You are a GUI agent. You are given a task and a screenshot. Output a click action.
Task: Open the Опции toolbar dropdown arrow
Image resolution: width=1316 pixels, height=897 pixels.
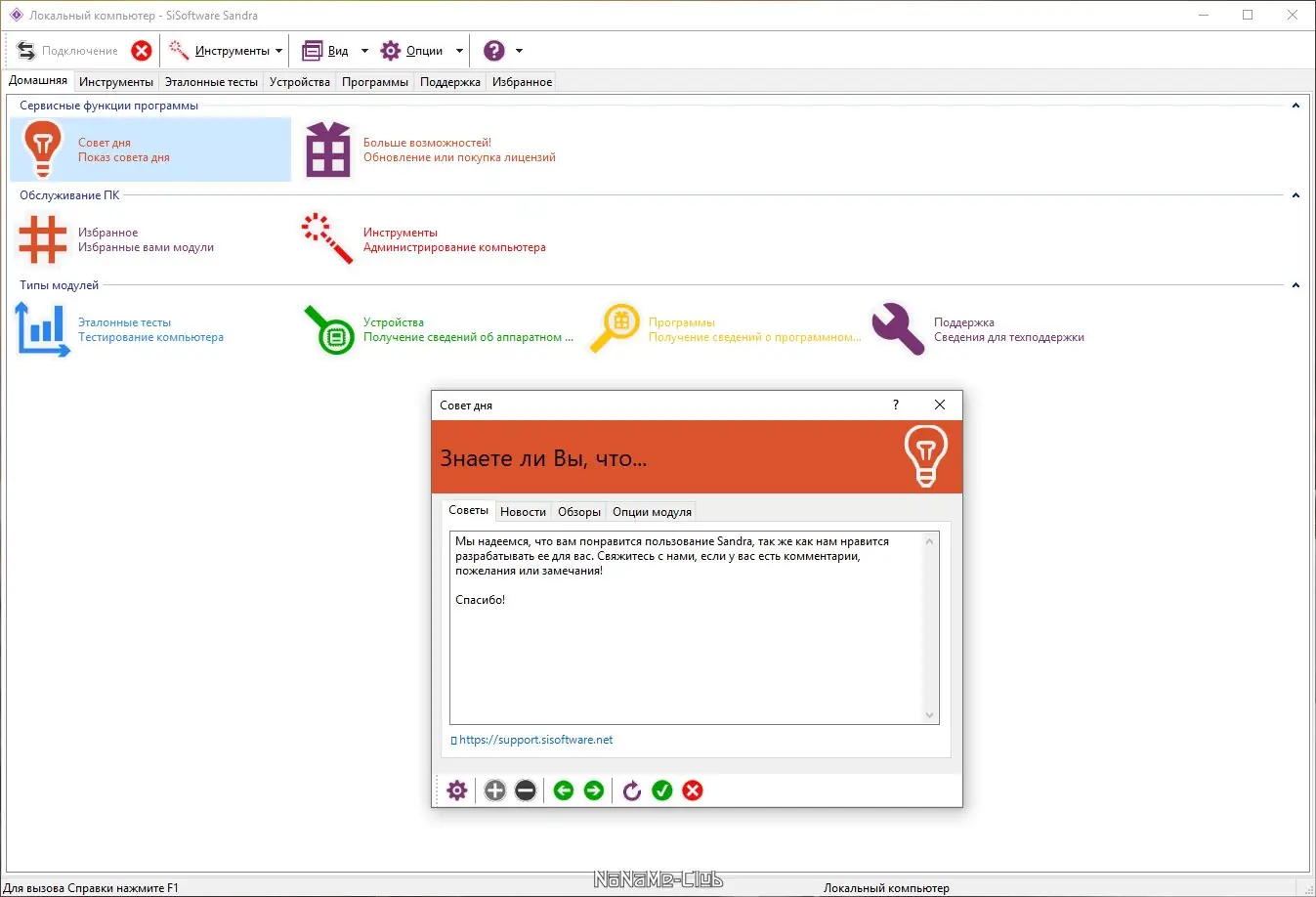coord(459,51)
